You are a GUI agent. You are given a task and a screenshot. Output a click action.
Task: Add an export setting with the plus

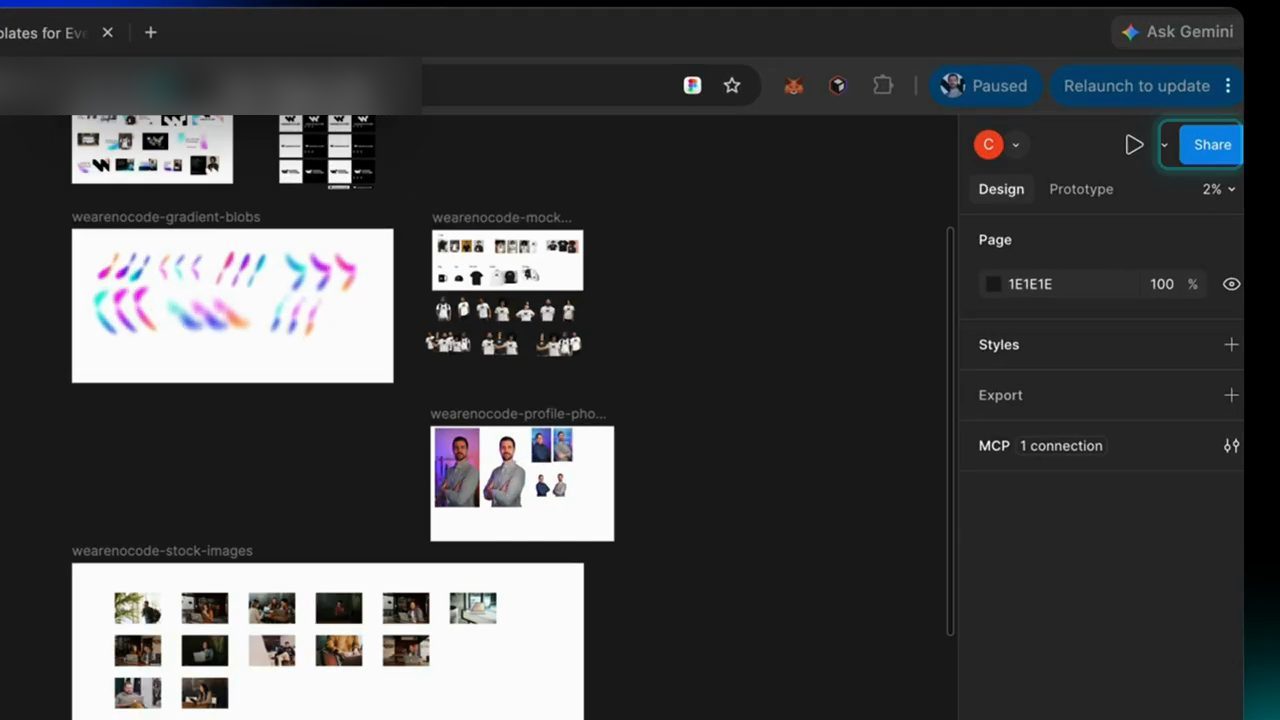point(1231,395)
